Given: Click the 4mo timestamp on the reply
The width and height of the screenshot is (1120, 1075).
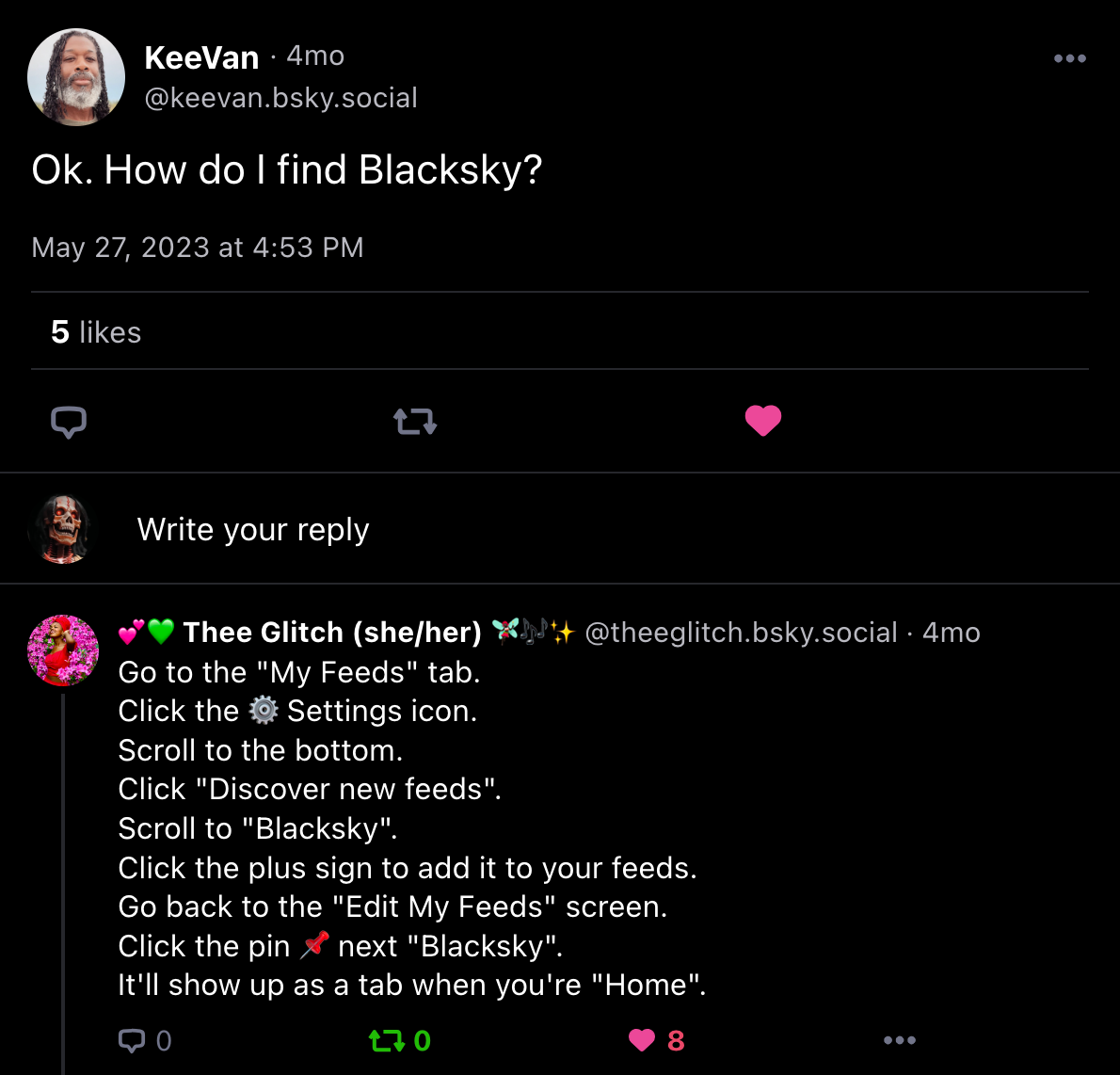Looking at the screenshot, I should (x=951, y=633).
